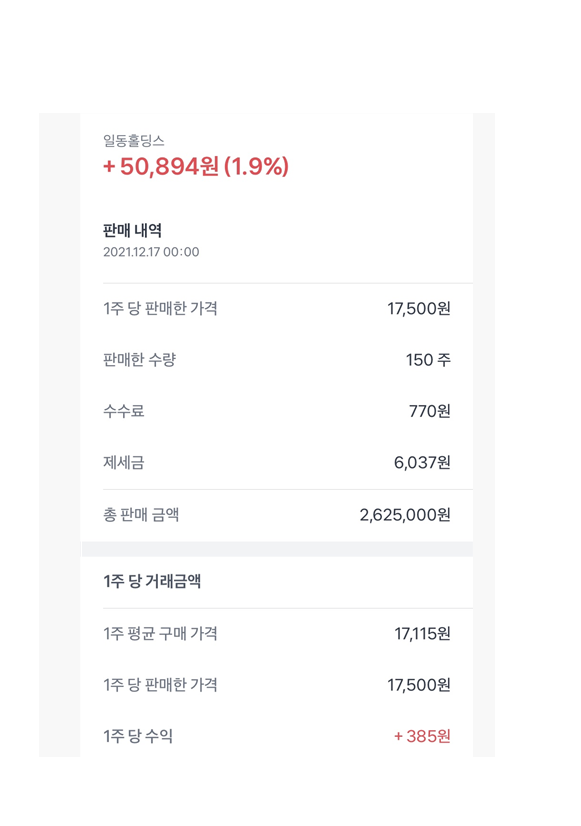Select the 판매한 수량 row label
Image resolution: width=581 pixels, height=826 pixels.
tap(140, 360)
